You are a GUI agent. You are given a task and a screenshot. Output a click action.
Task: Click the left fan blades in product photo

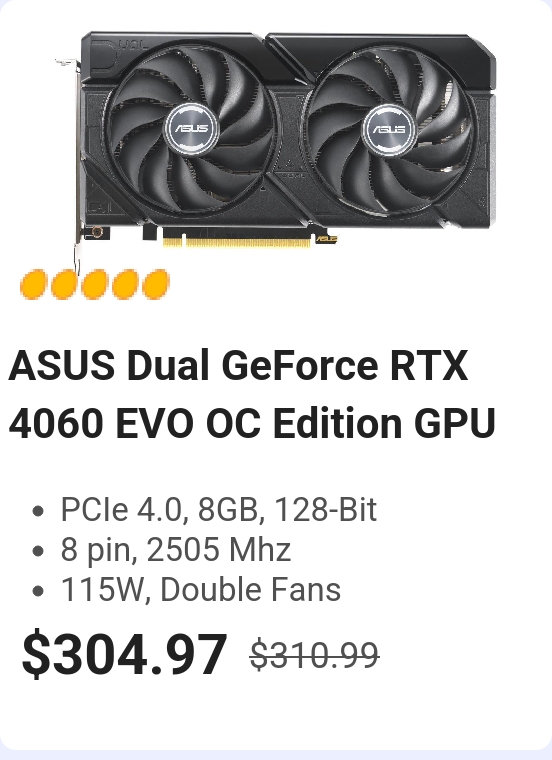click(191, 128)
